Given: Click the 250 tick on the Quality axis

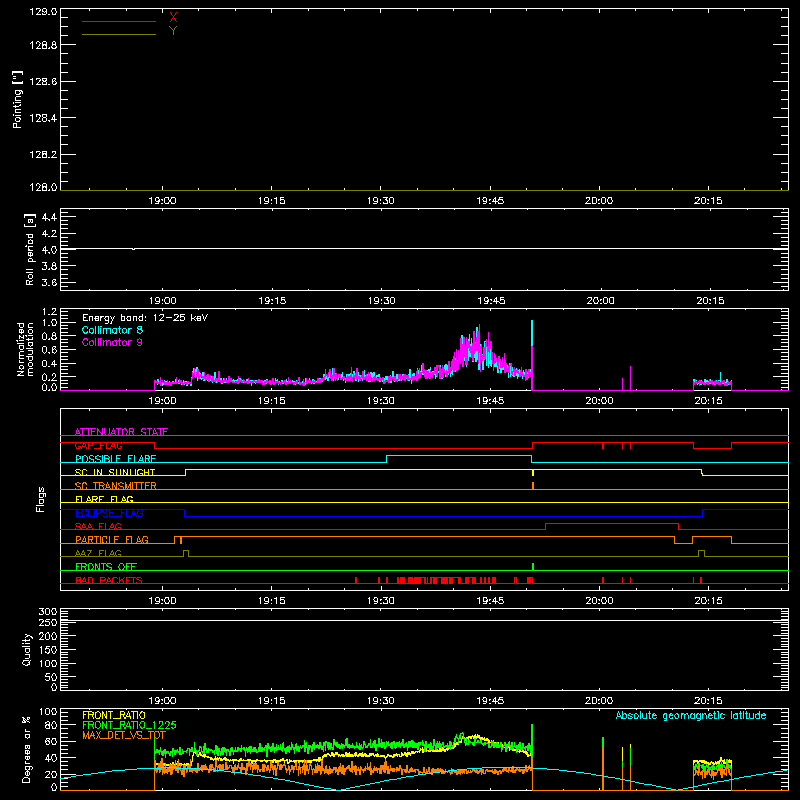Looking at the screenshot, I should (48, 622).
